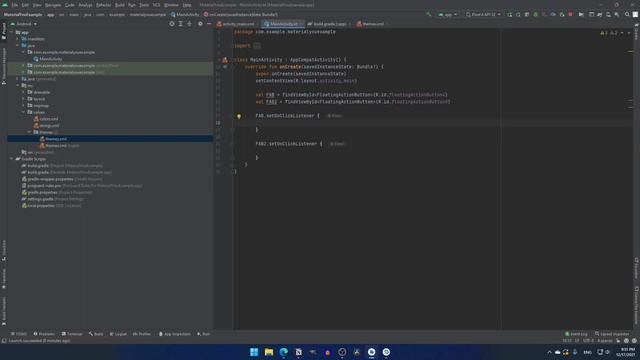Click the red Stop button
This screenshot has width=640, height=360.
point(571,15)
